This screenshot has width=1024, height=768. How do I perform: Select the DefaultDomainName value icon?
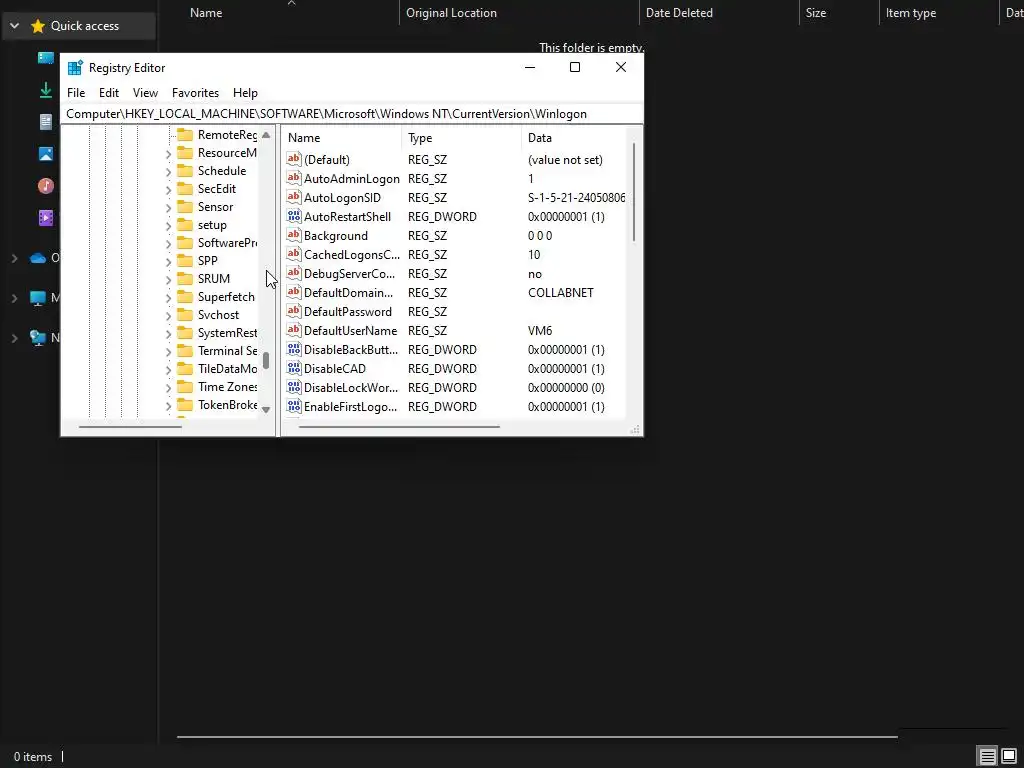click(x=294, y=292)
